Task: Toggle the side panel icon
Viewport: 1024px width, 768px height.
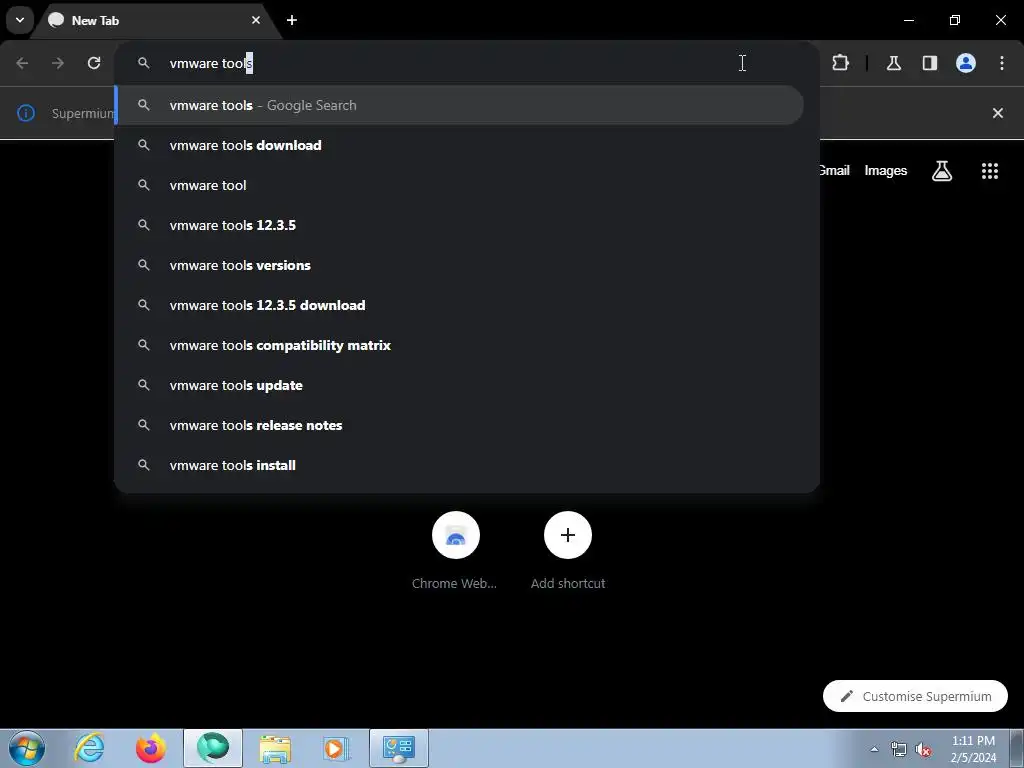Action: pyautogui.click(x=930, y=63)
